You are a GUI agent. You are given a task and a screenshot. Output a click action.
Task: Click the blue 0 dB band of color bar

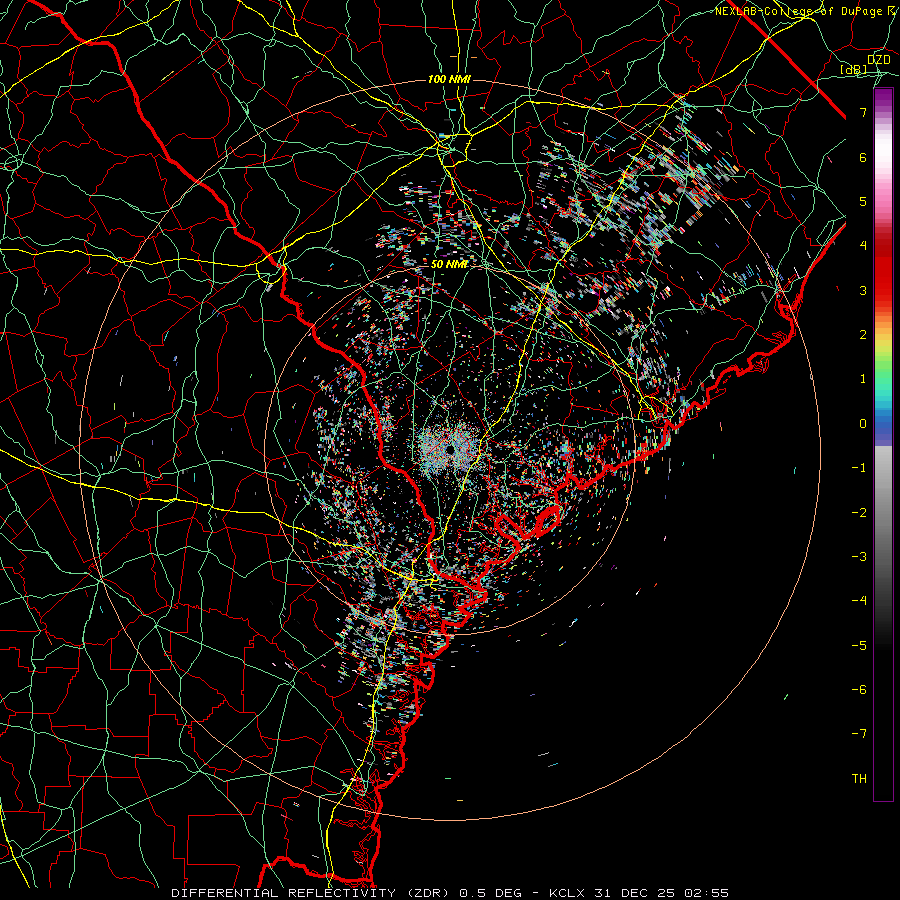click(883, 426)
